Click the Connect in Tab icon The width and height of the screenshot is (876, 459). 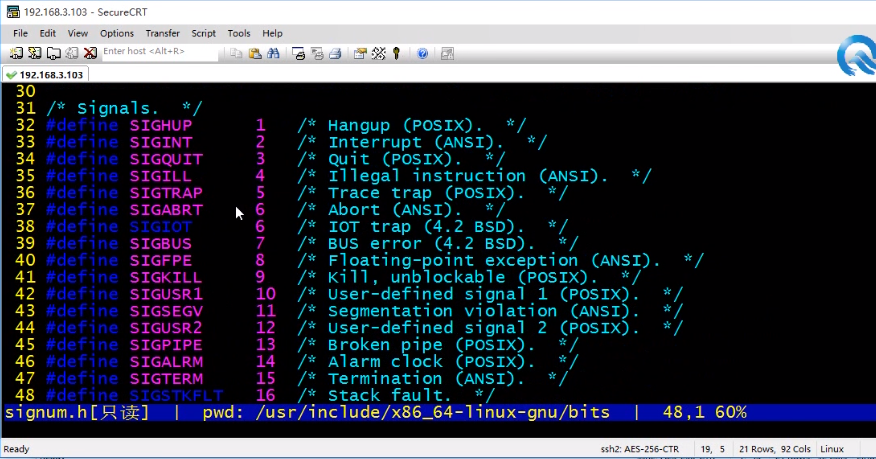coord(53,53)
